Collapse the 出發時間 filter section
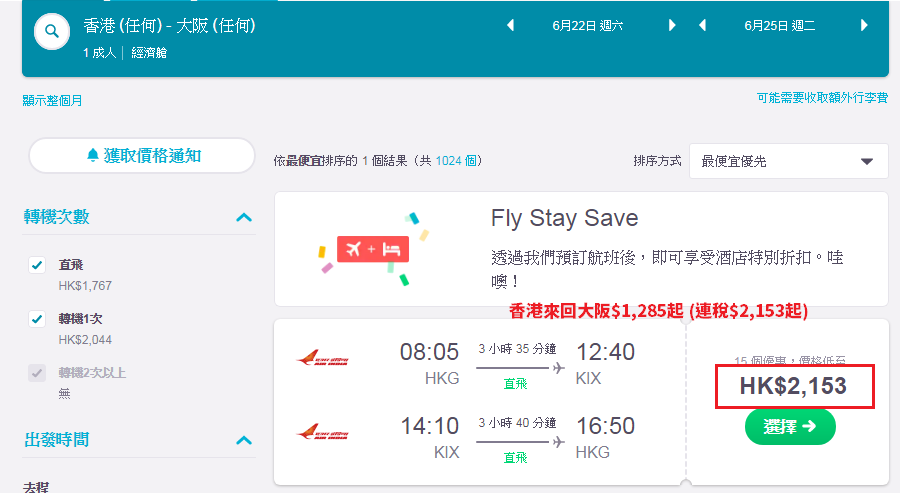The width and height of the screenshot is (900, 493). click(x=244, y=441)
